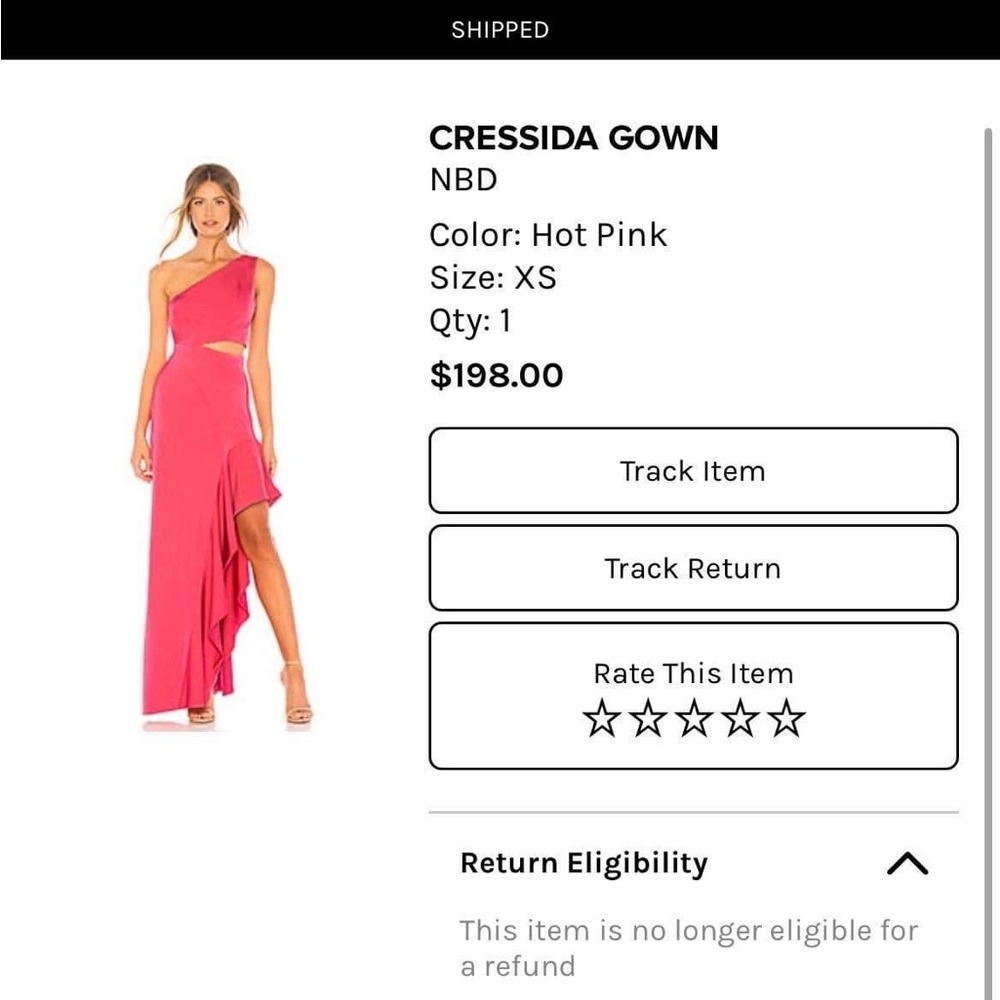The image size is (1000, 1000).
Task: Click the first empty star outline
Action: (x=601, y=719)
